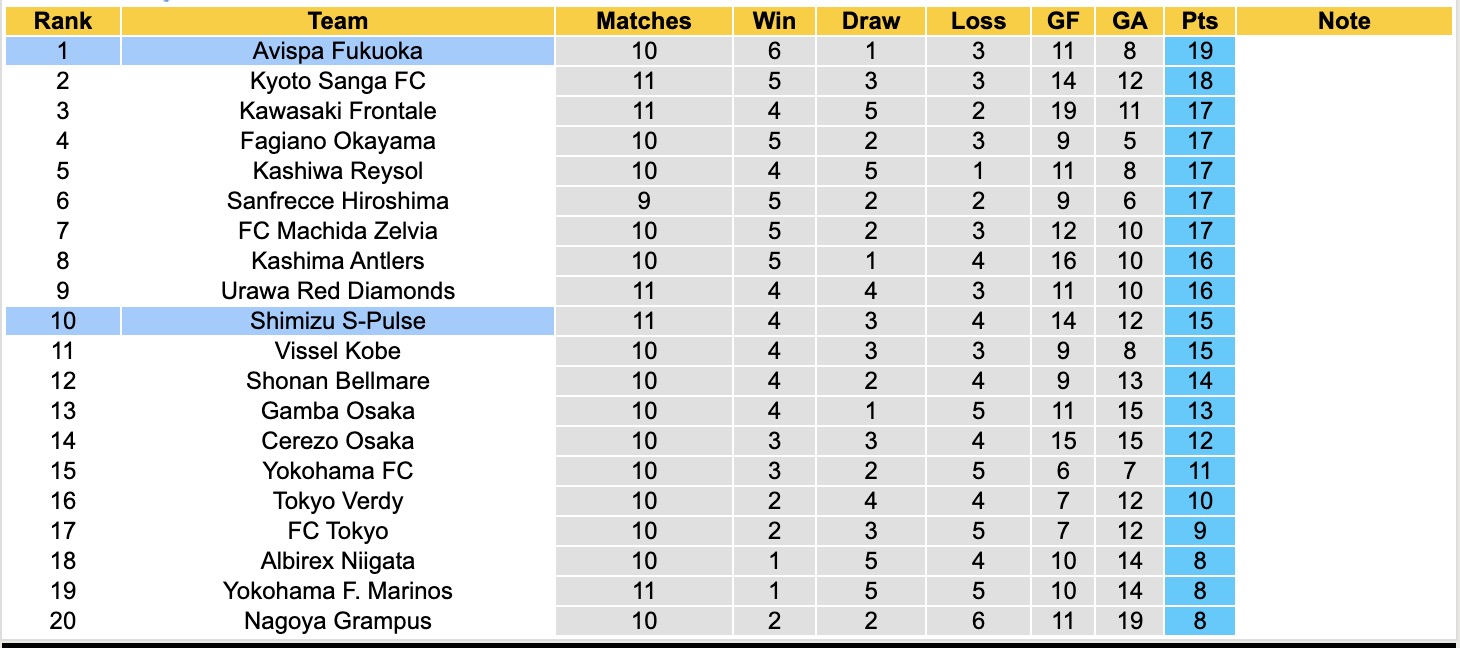This screenshot has height=648, width=1460.
Task: Select Urawa Red Diamonds team name
Action: [x=338, y=291]
